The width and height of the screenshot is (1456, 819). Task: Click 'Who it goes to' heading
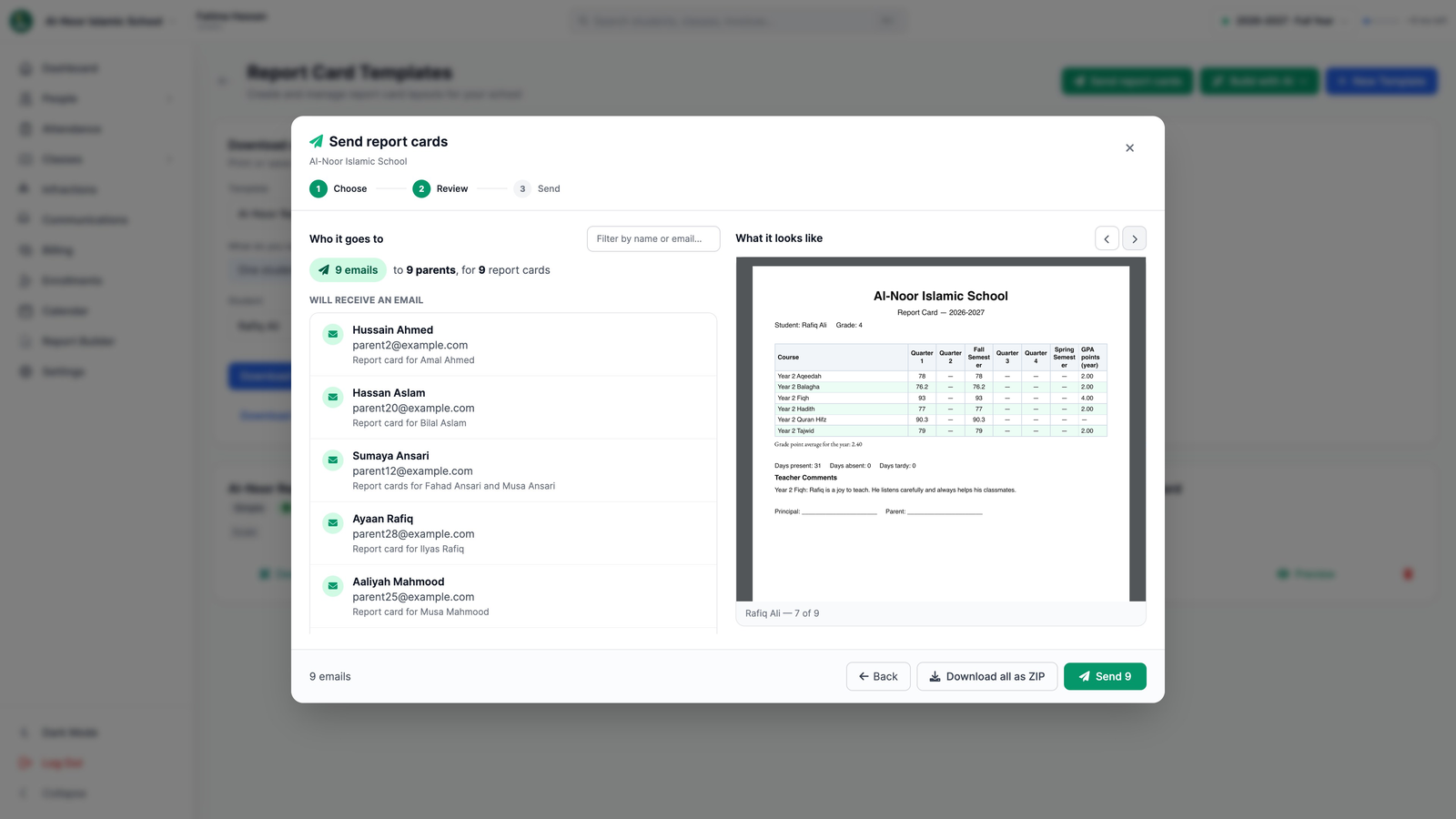point(346,239)
